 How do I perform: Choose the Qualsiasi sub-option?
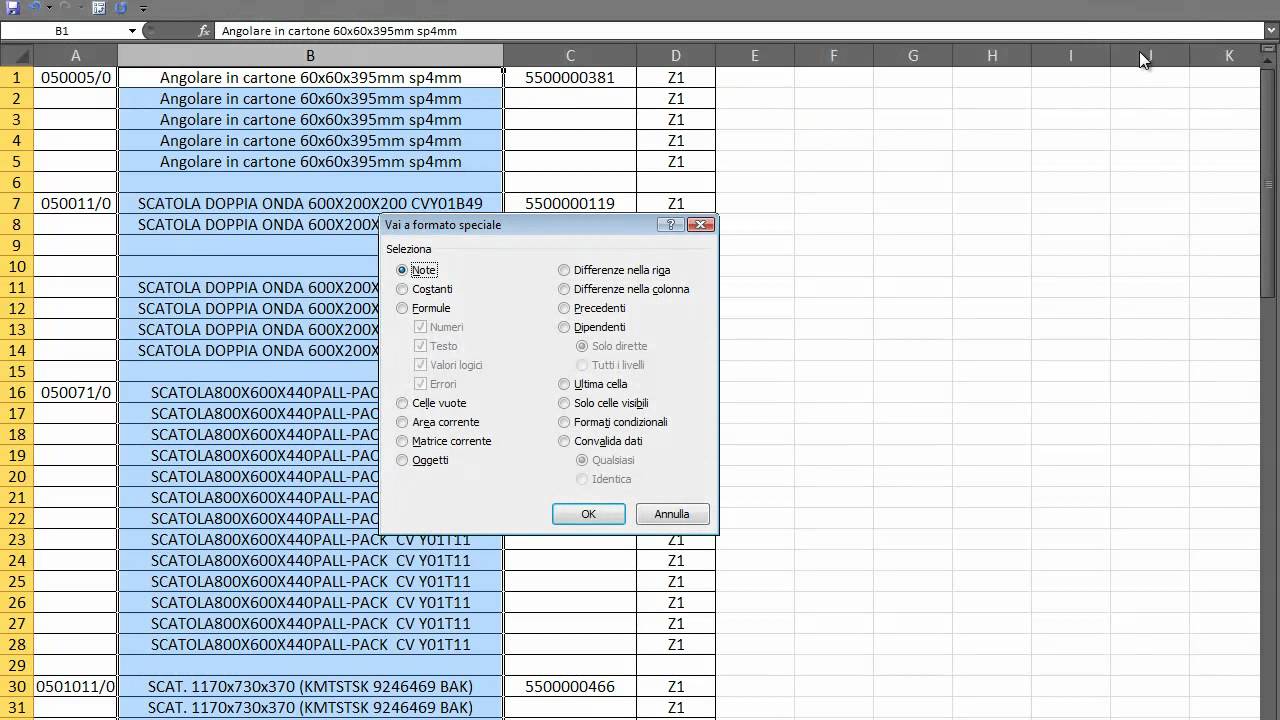click(x=582, y=460)
